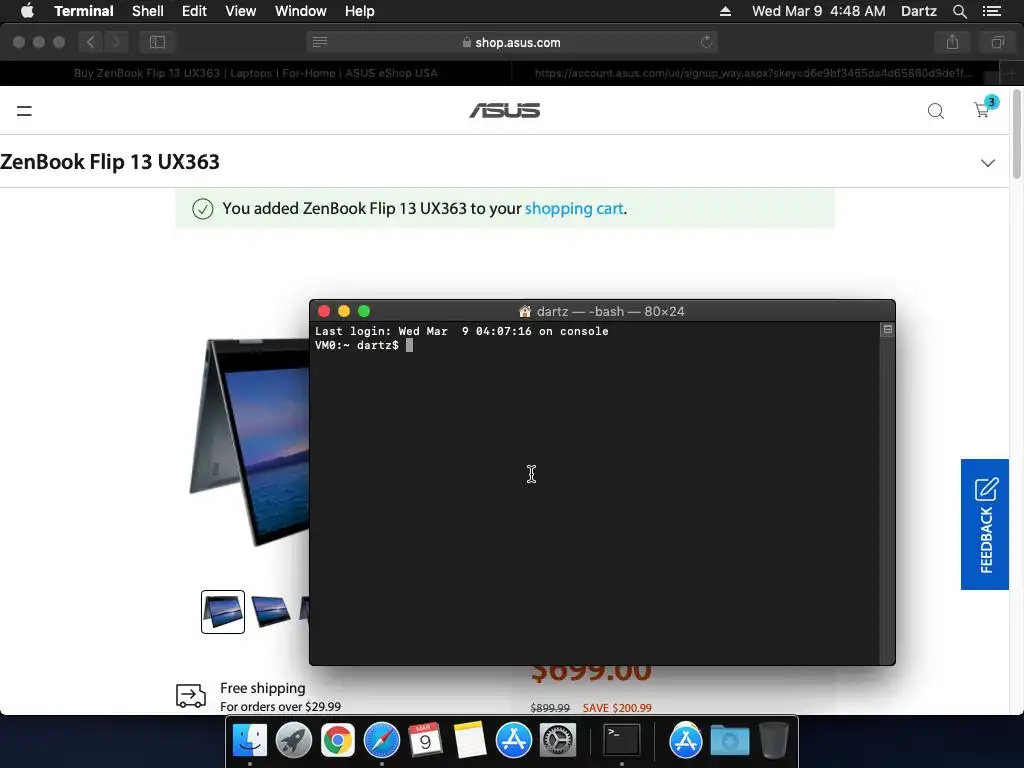Click the eject icon in menu bar
This screenshot has height=768, width=1024.
(725, 11)
